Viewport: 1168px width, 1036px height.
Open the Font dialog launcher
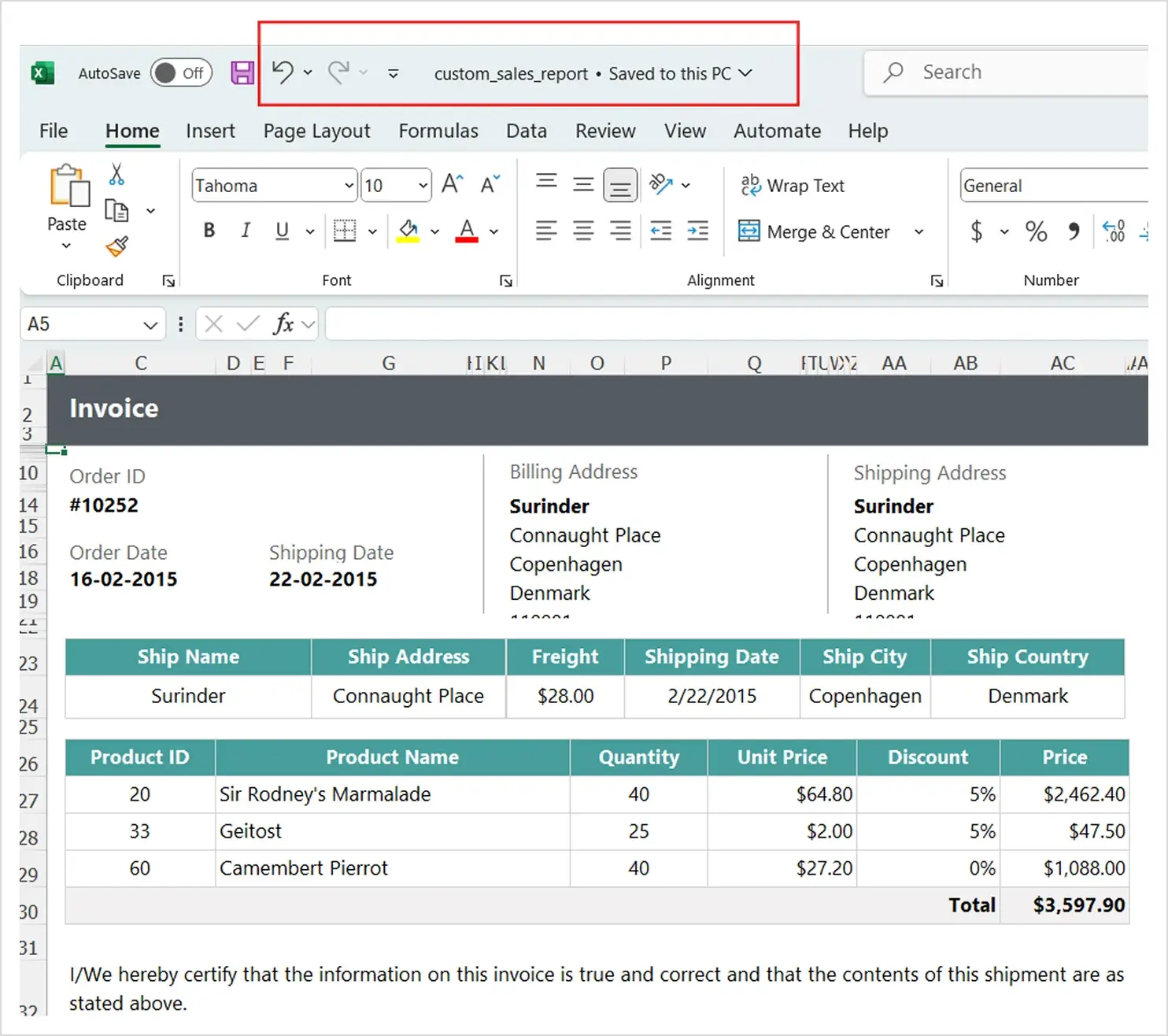(x=506, y=281)
